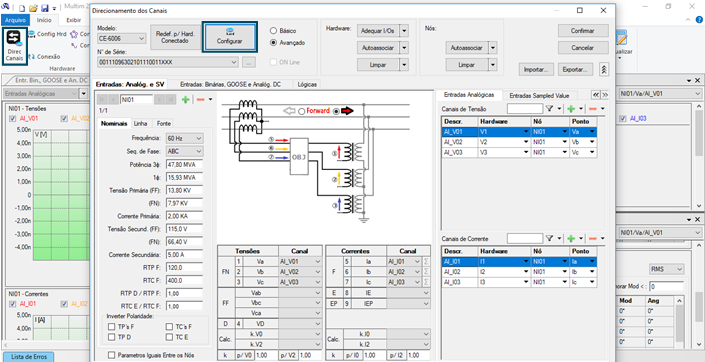The width and height of the screenshot is (705, 362).
Task: Open the Frequência 60 Hz dropdown
Action: (x=184, y=138)
